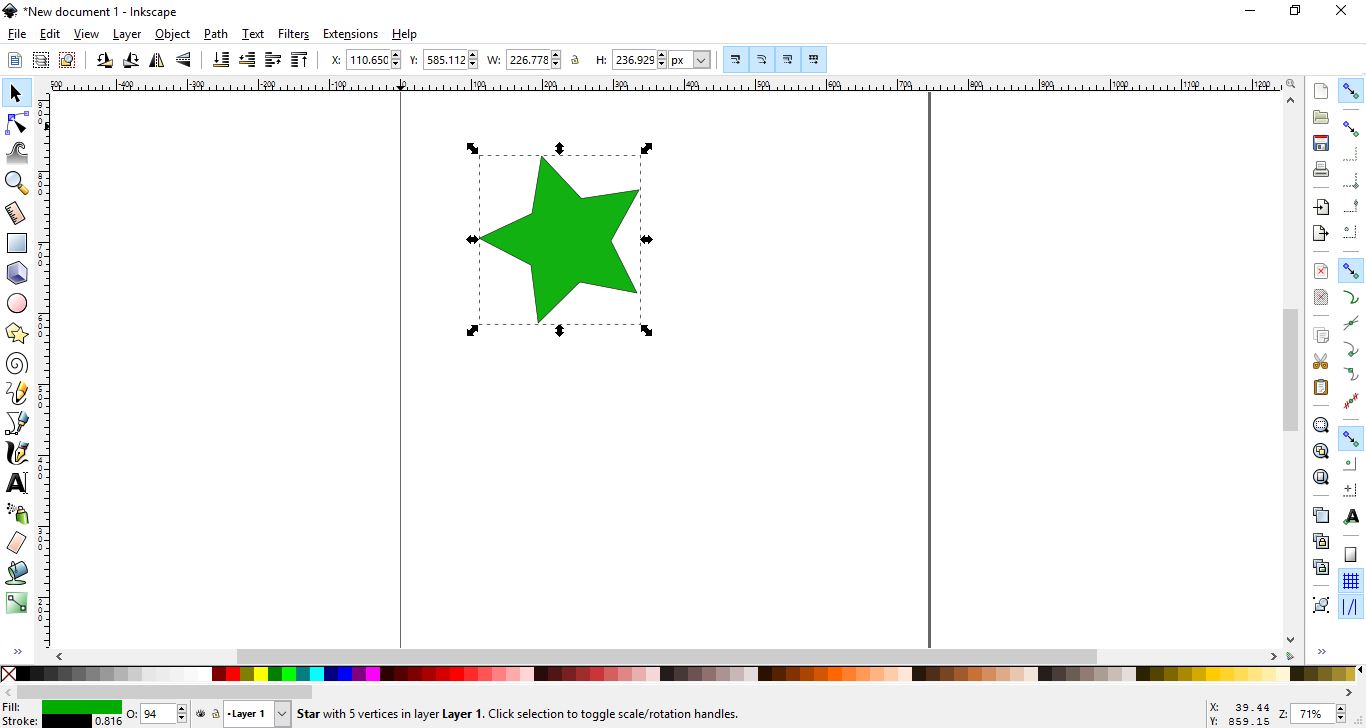This screenshot has width=1366, height=728.
Task: Open the File menu
Action: pos(17,34)
